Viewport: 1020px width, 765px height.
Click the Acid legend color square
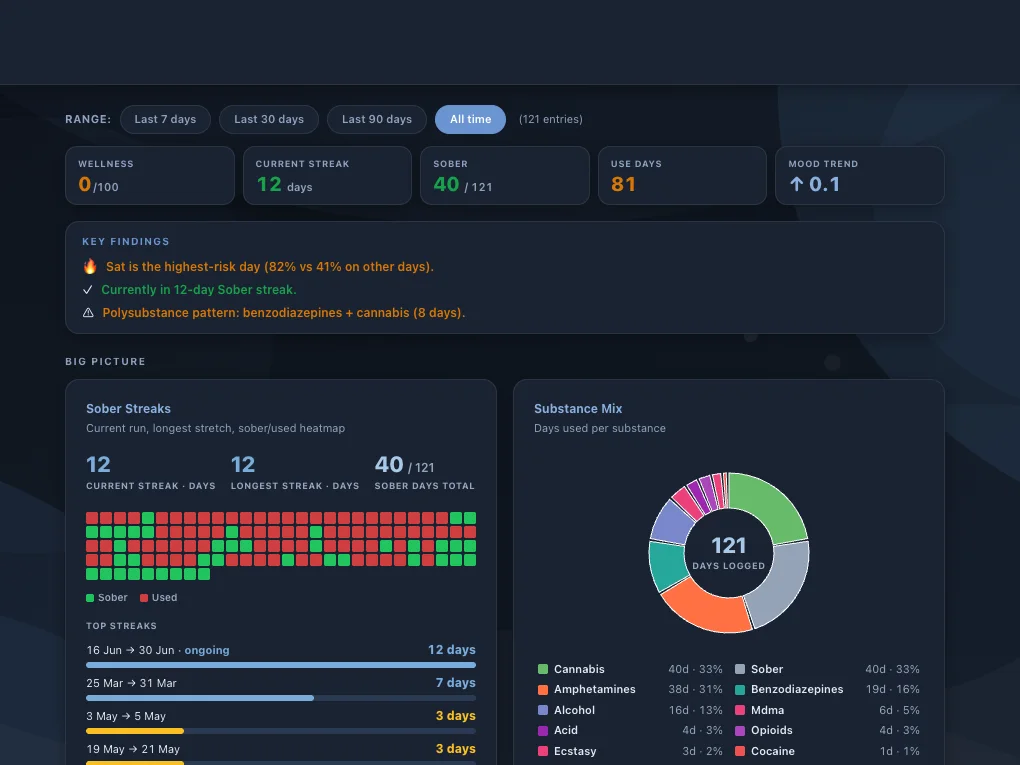(543, 731)
